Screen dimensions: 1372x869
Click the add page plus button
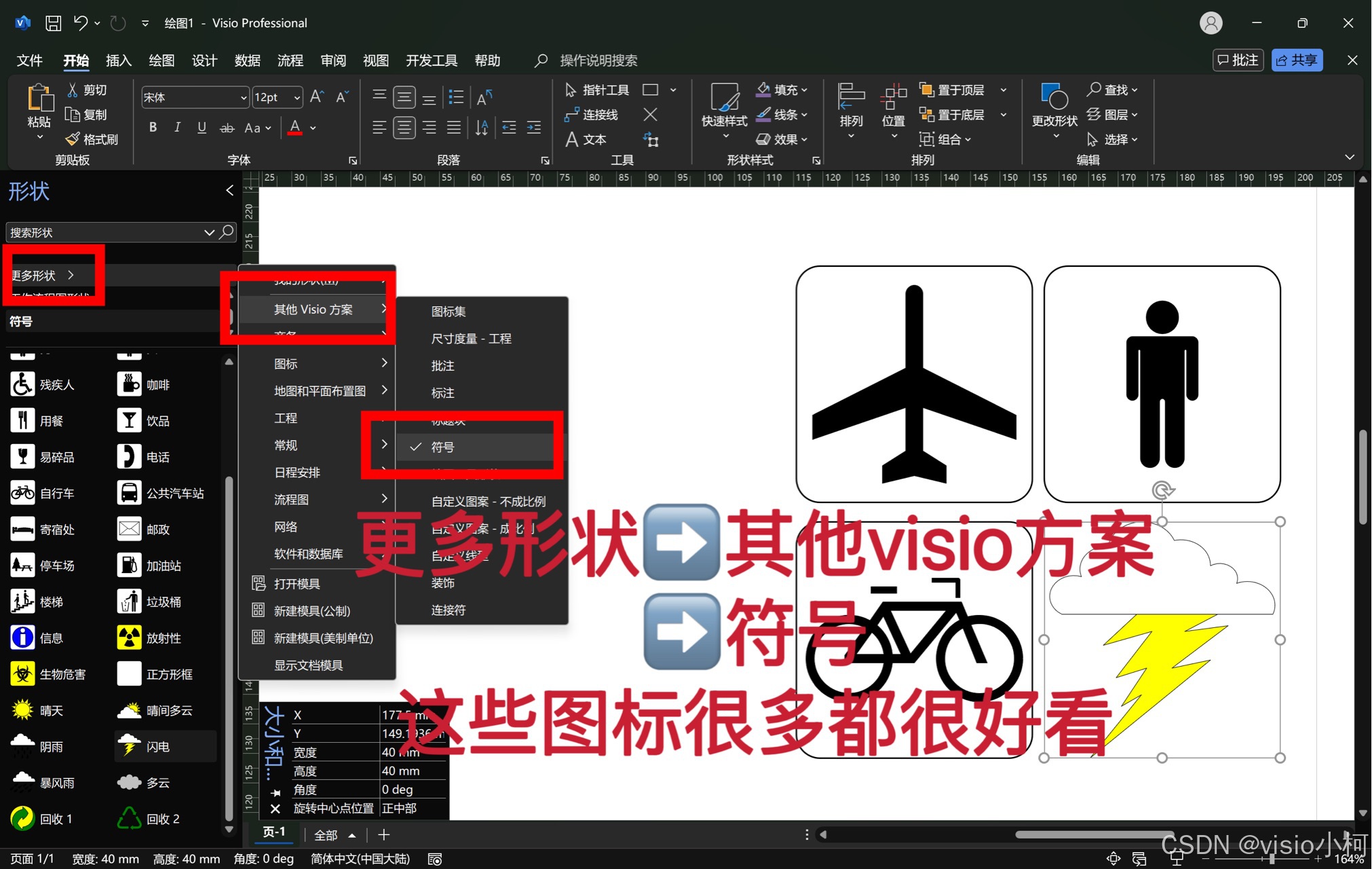(383, 834)
